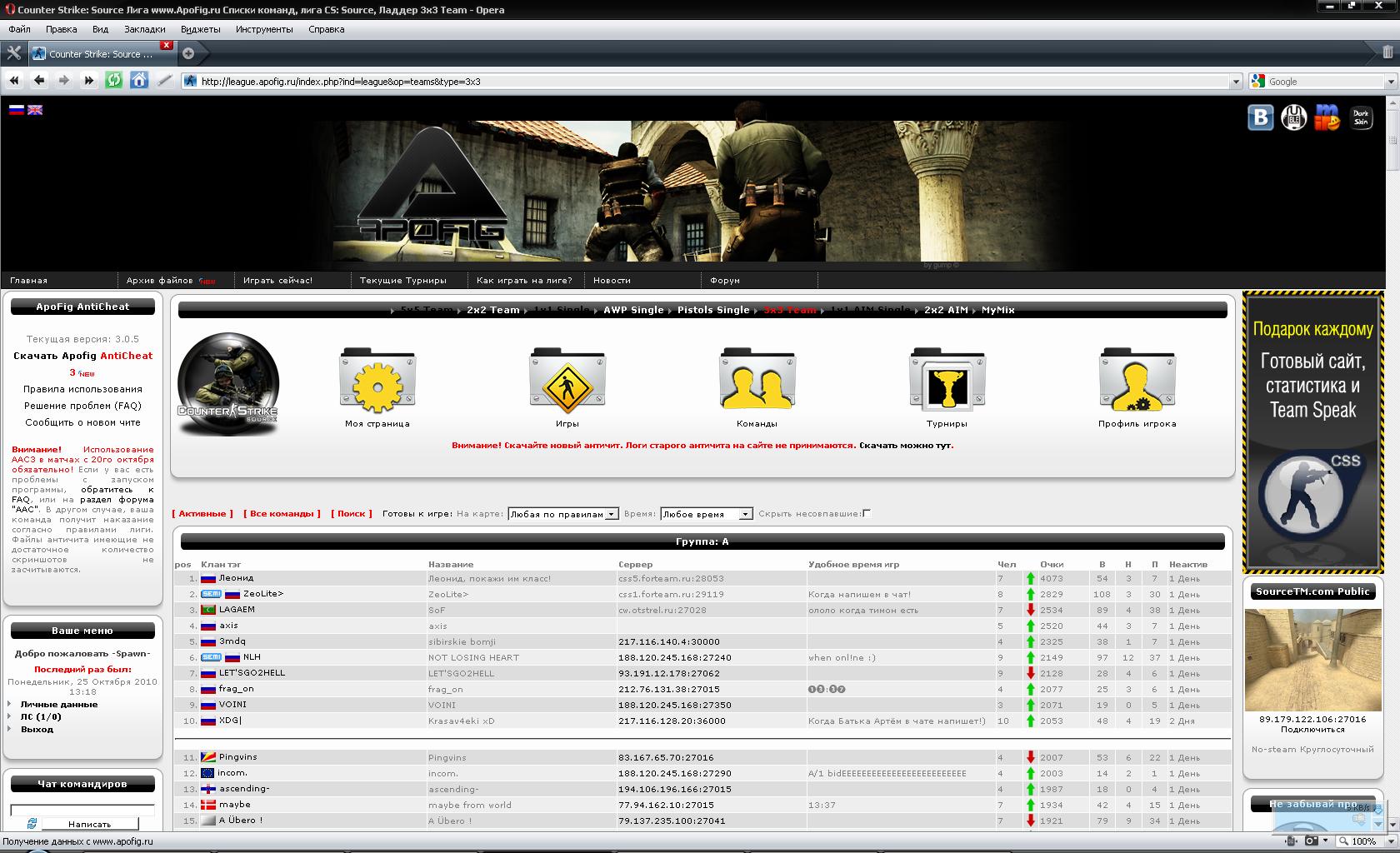1400x853 pixels.
Task: Expand the Выход menu item
Action: [37, 729]
